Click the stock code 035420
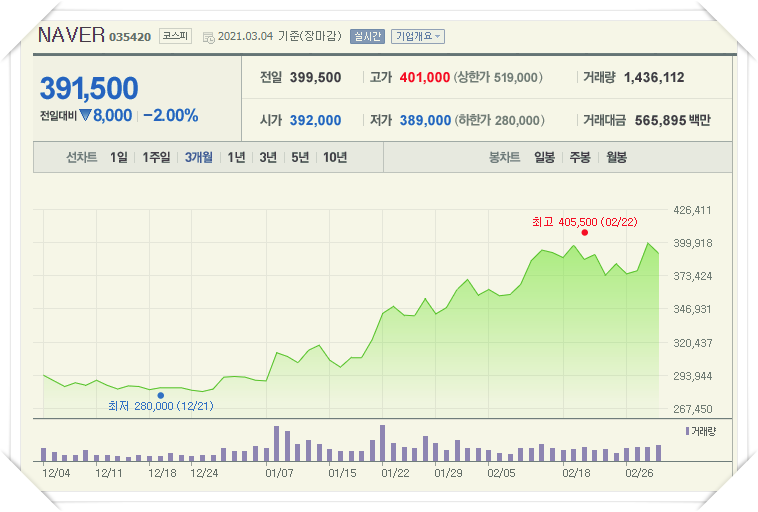The height and width of the screenshot is (512, 758). (x=130, y=37)
